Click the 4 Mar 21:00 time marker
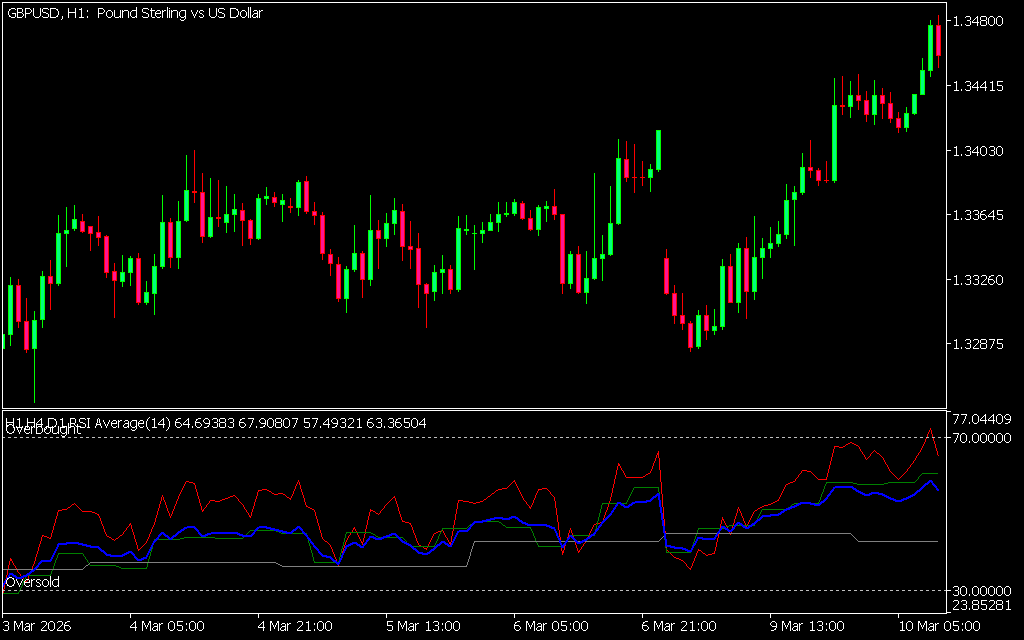Image resolution: width=1024 pixels, height=640 pixels. pyautogui.click(x=295, y=626)
